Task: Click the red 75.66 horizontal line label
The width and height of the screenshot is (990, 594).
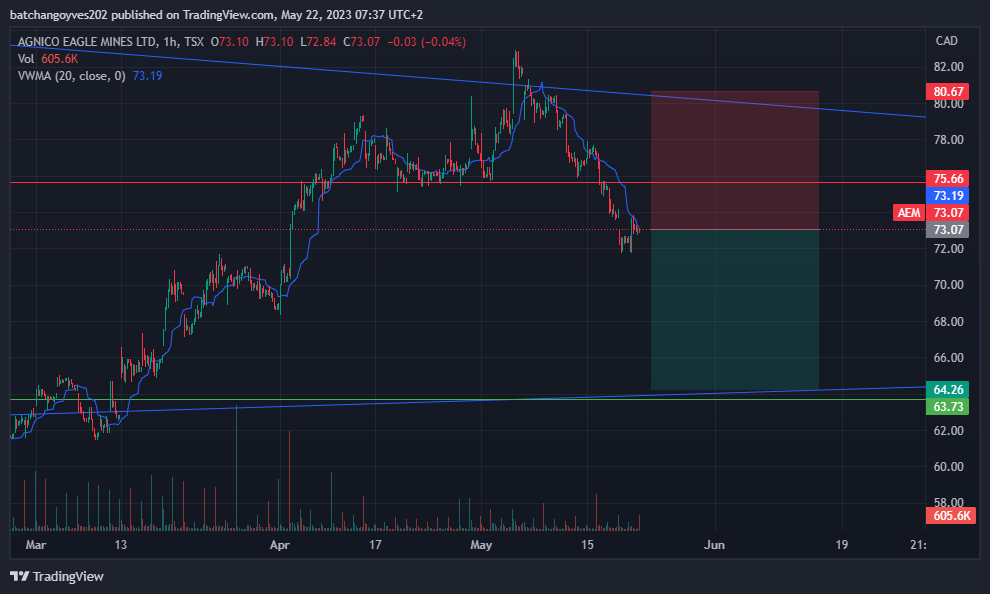Action: [947, 179]
